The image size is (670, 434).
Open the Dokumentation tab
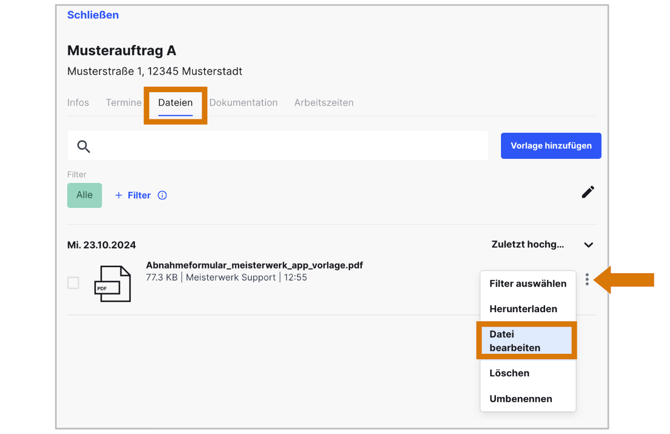[243, 103]
